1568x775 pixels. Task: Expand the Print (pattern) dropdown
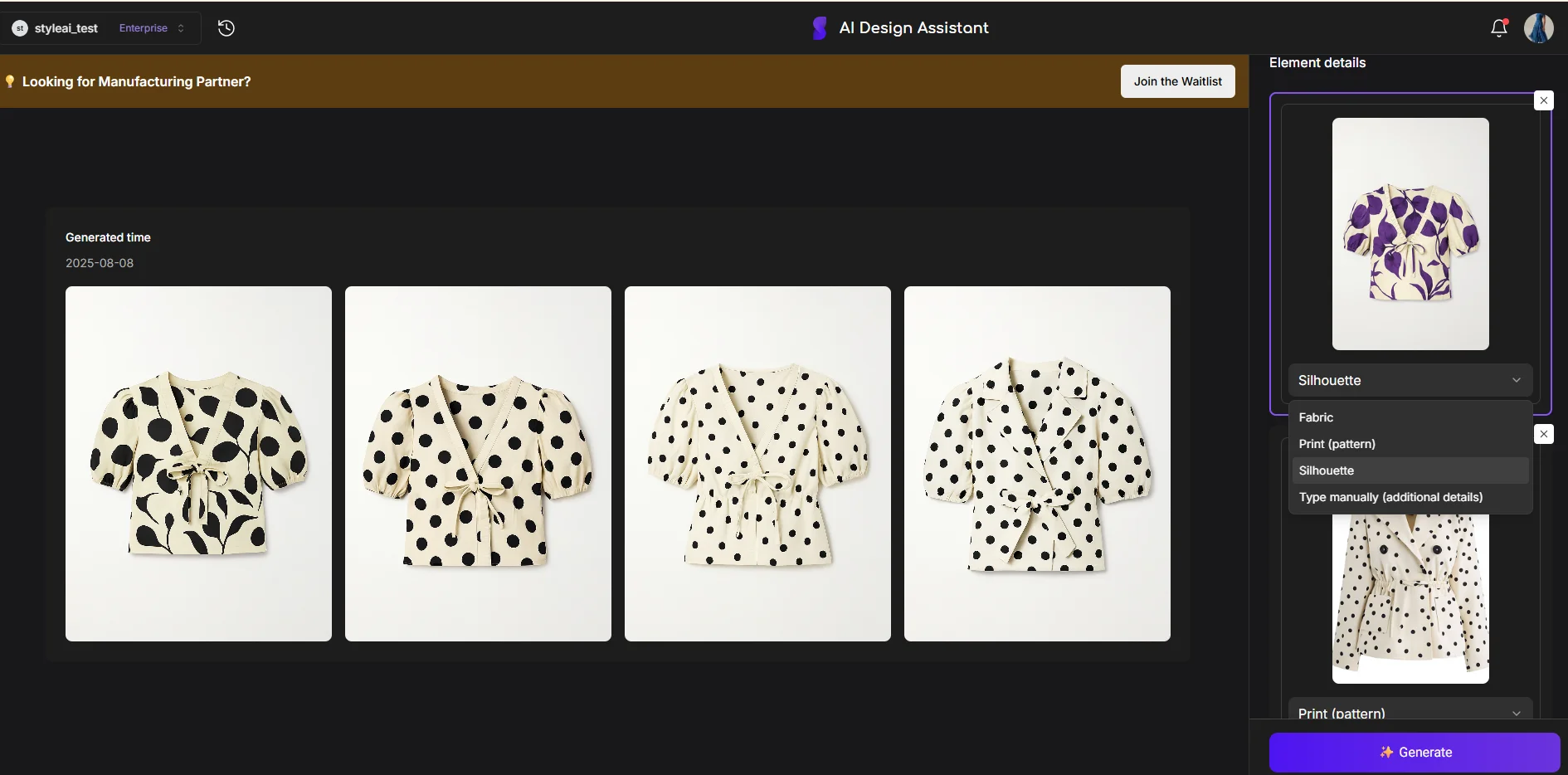pos(1411,713)
